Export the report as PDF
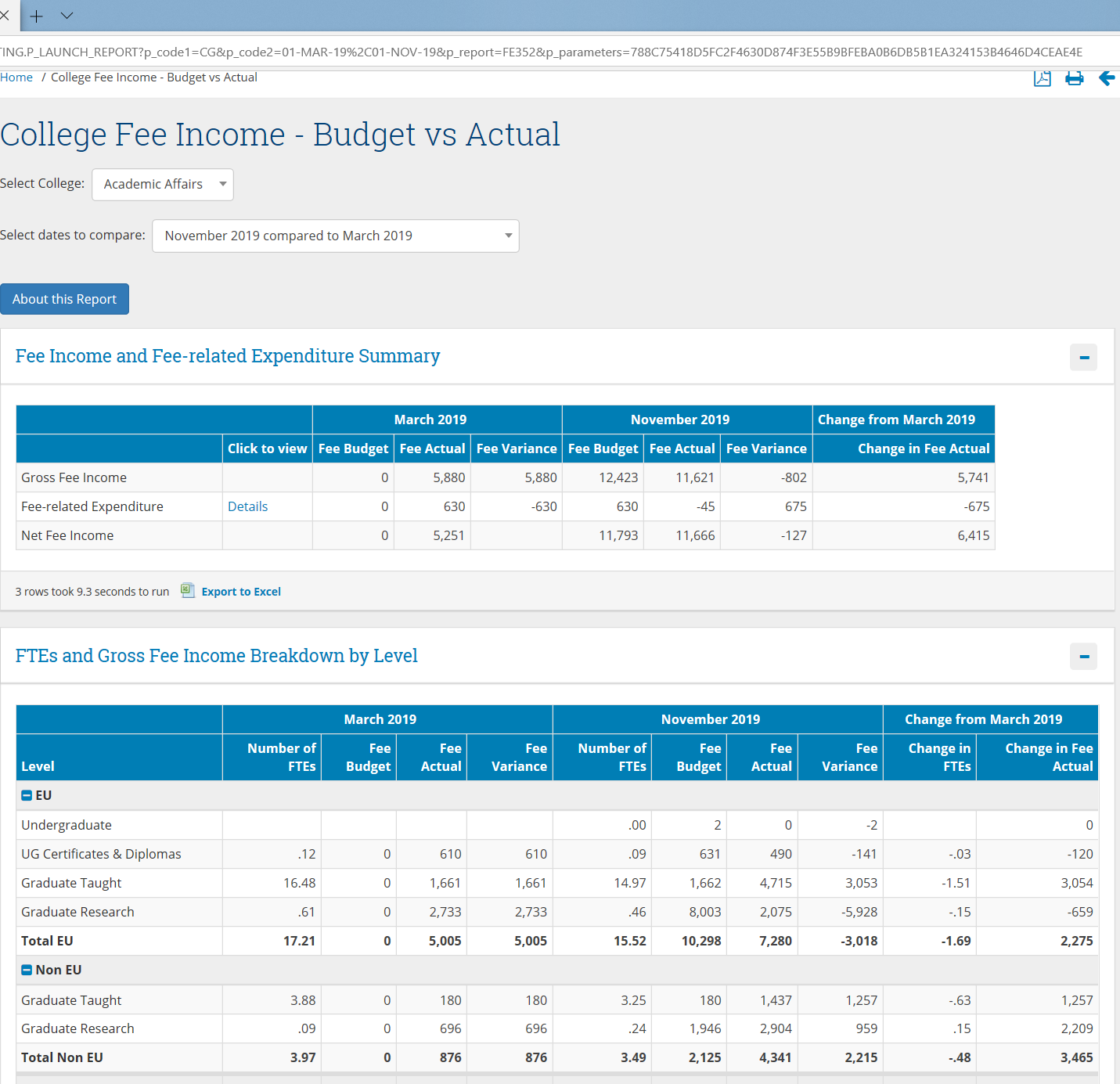 1042,78
